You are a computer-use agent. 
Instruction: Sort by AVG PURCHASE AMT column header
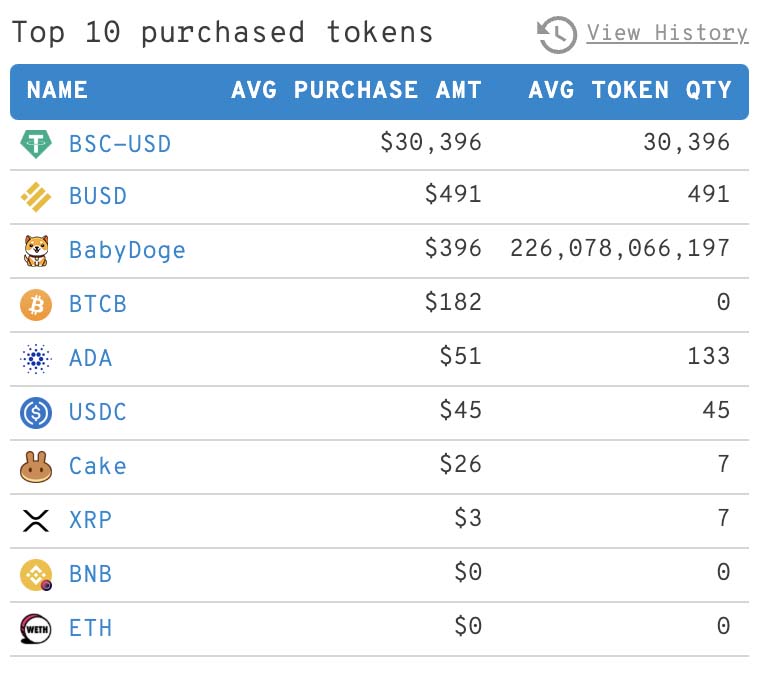[x=356, y=90]
